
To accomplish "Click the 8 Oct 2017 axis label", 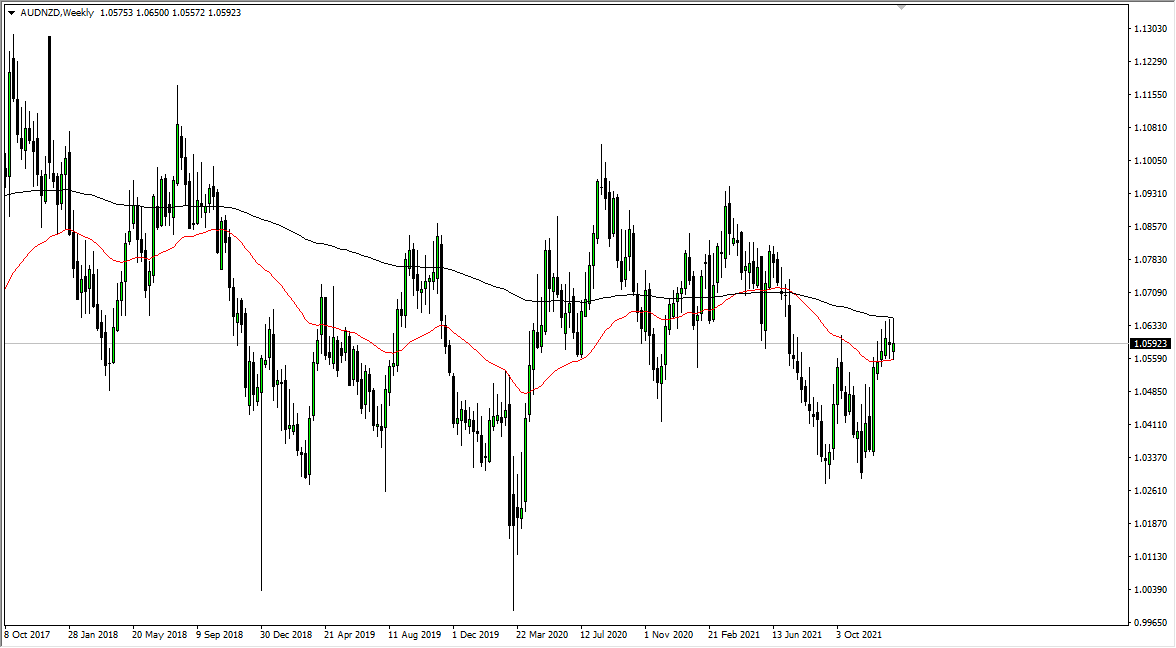I will 25,634.
